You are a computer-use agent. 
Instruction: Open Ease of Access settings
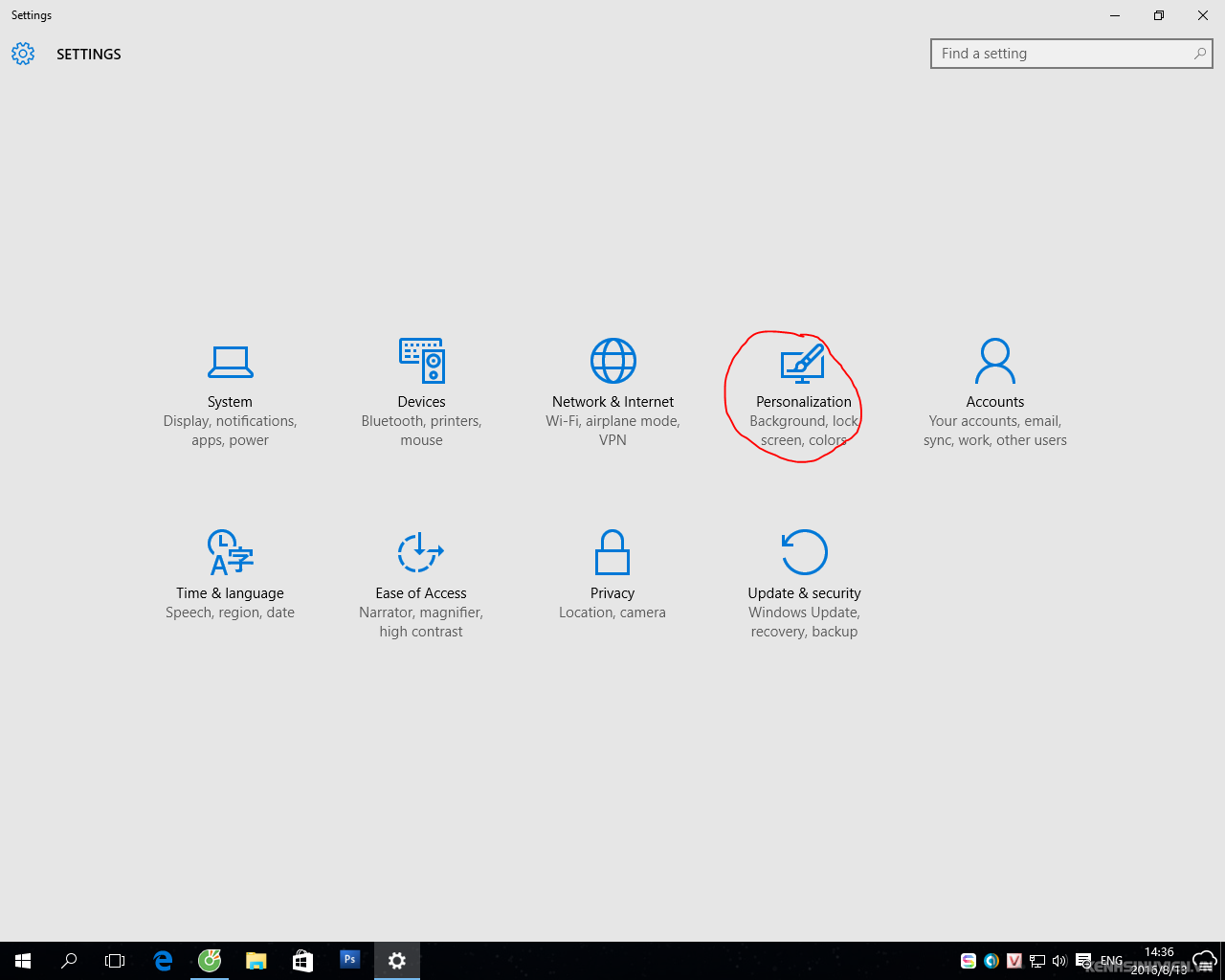(x=421, y=584)
